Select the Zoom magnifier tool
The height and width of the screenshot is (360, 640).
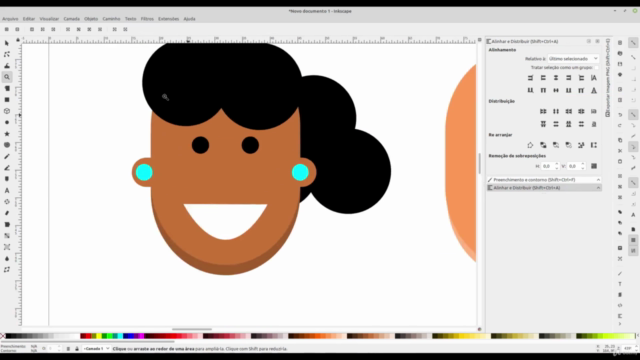point(7,77)
